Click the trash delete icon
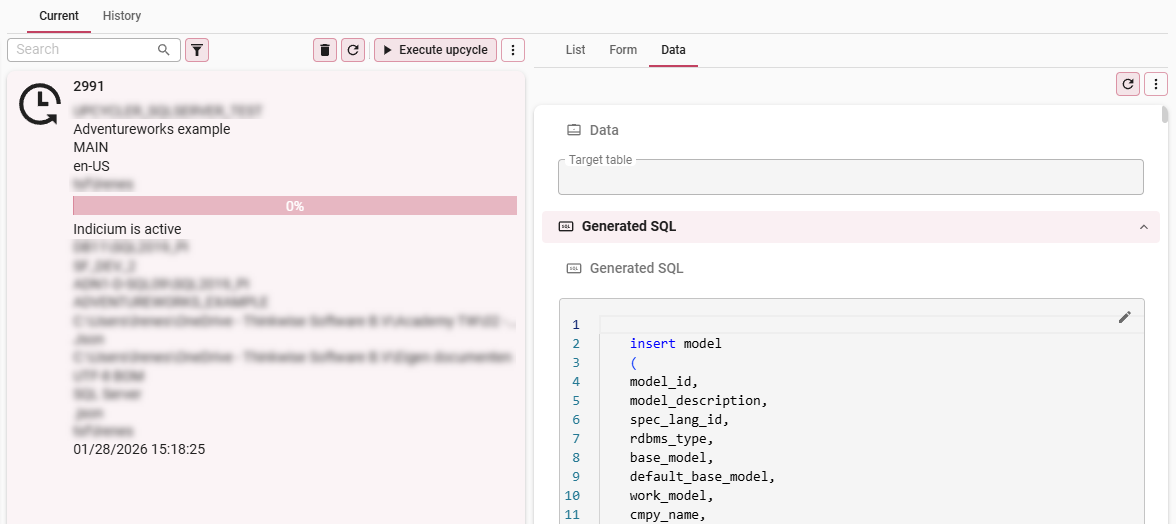This screenshot has width=1176, height=524. (x=325, y=50)
